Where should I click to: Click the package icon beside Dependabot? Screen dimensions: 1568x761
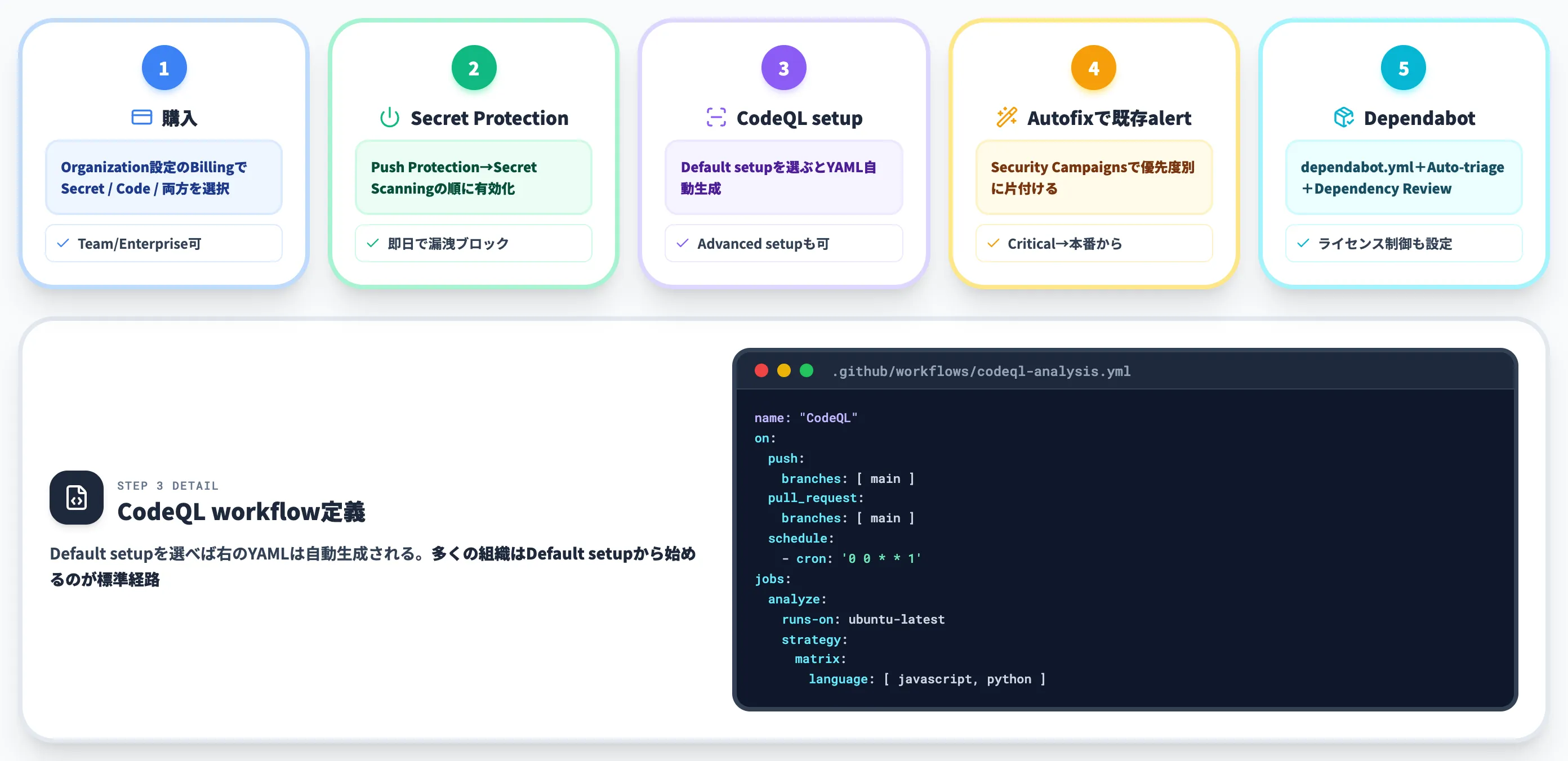(x=1343, y=118)
